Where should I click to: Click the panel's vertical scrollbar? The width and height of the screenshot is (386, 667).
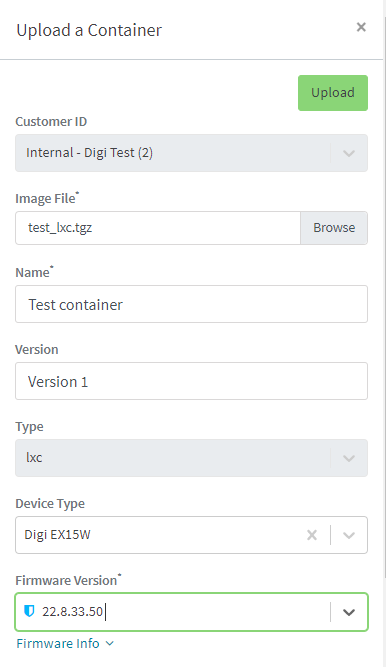[x=384, y=298]
